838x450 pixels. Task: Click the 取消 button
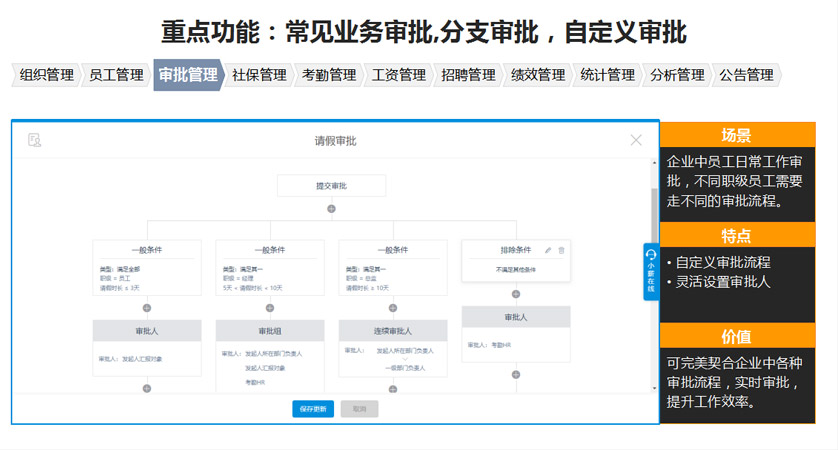click(x=359, y=409)
